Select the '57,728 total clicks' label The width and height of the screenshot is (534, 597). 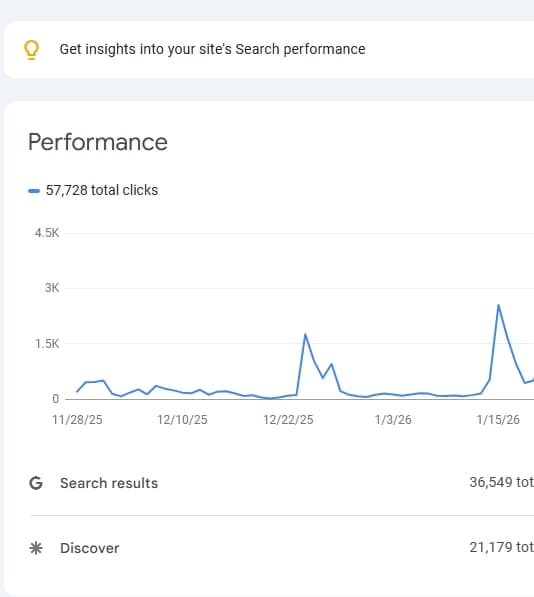(102, 190)
